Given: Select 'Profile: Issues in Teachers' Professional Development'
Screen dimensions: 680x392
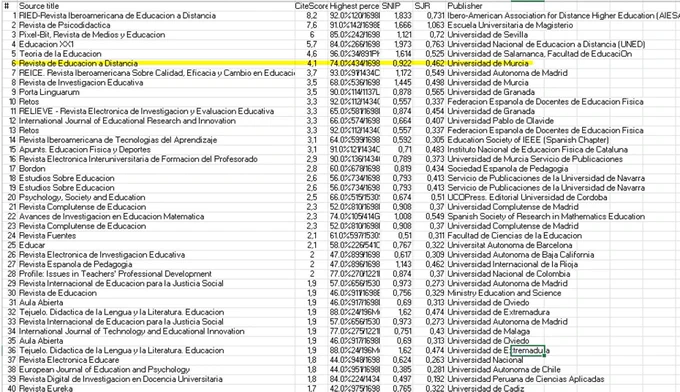Looking at the screenshot, I should (115, 274).
